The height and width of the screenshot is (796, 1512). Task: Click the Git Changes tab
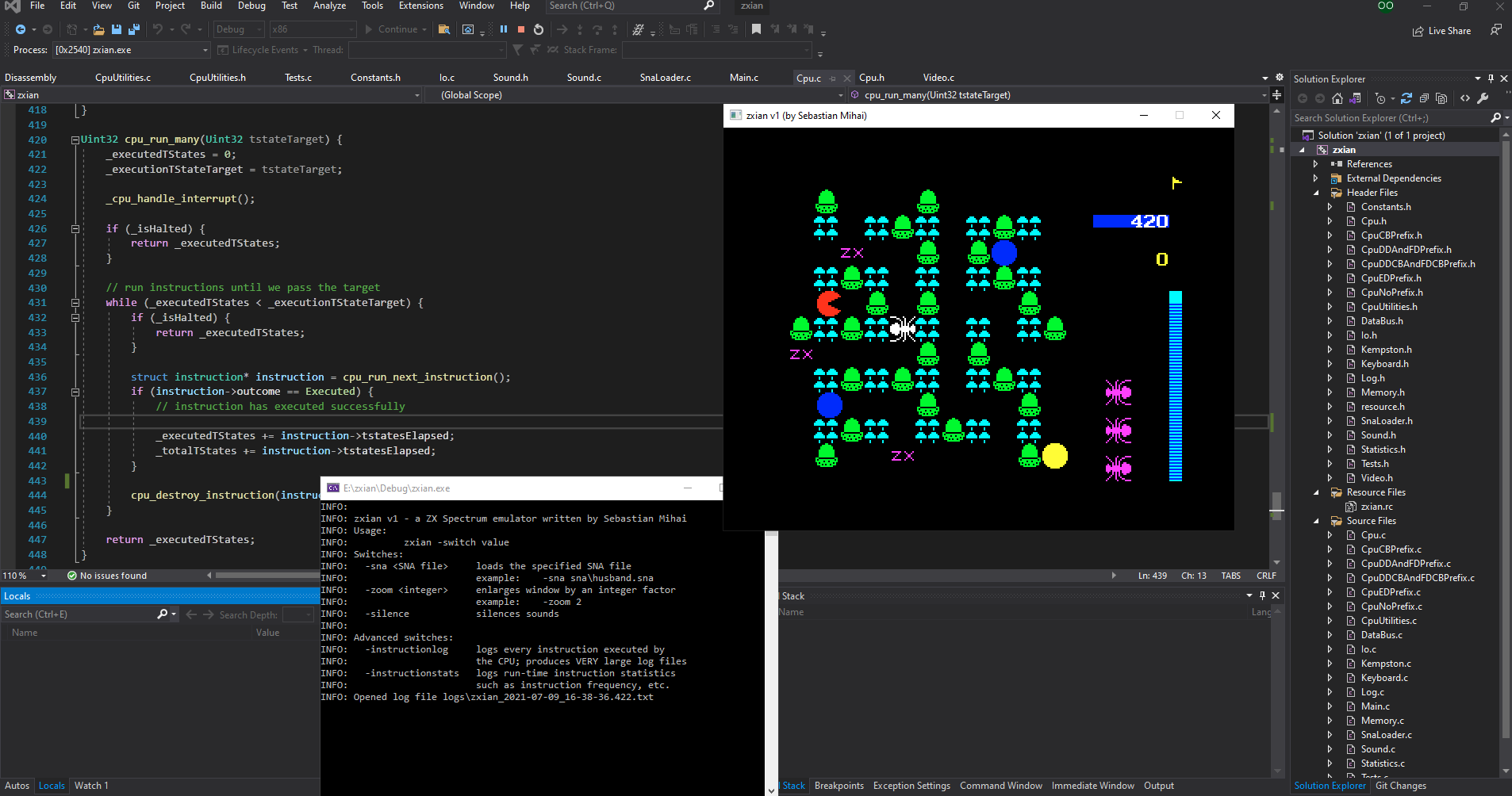tap(1400, 786)
